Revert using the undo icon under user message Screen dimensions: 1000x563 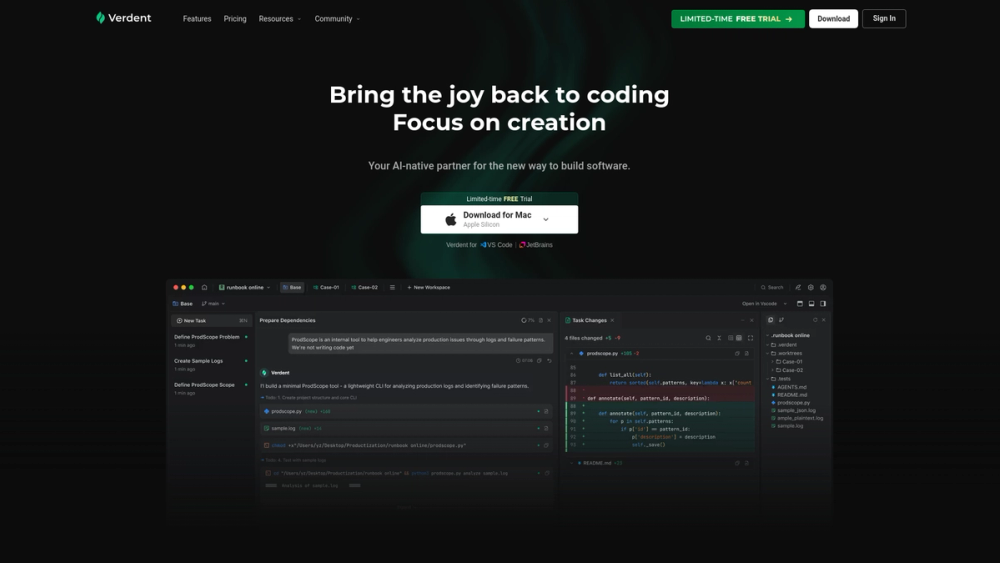click(549, 361)
